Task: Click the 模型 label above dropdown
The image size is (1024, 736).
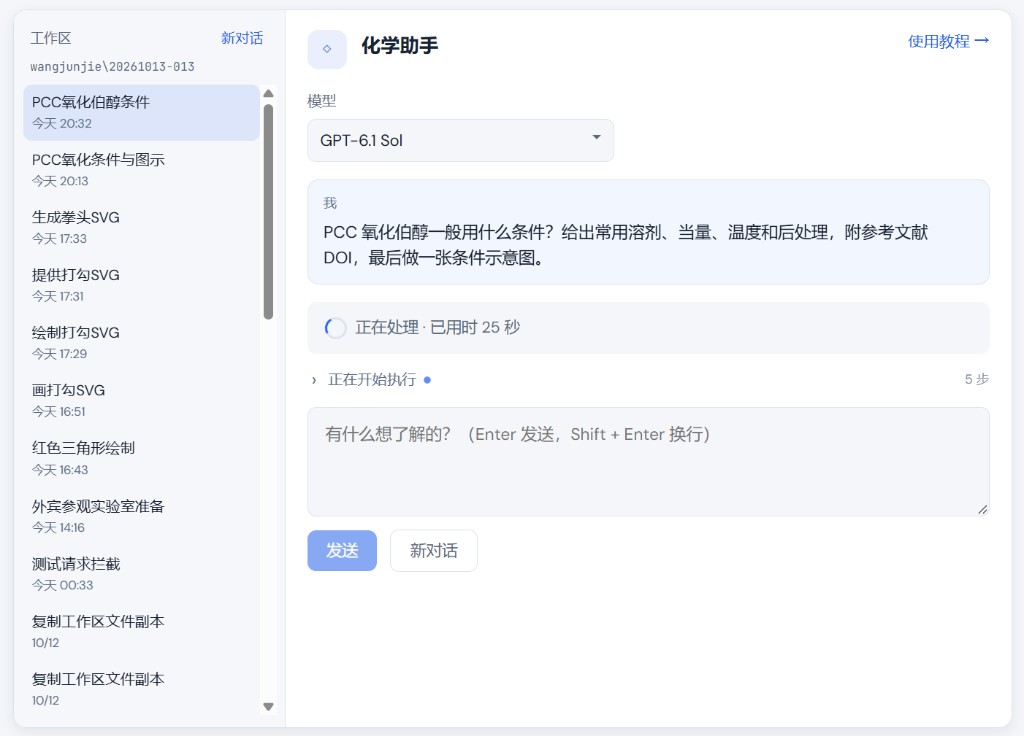Action: 321,101
